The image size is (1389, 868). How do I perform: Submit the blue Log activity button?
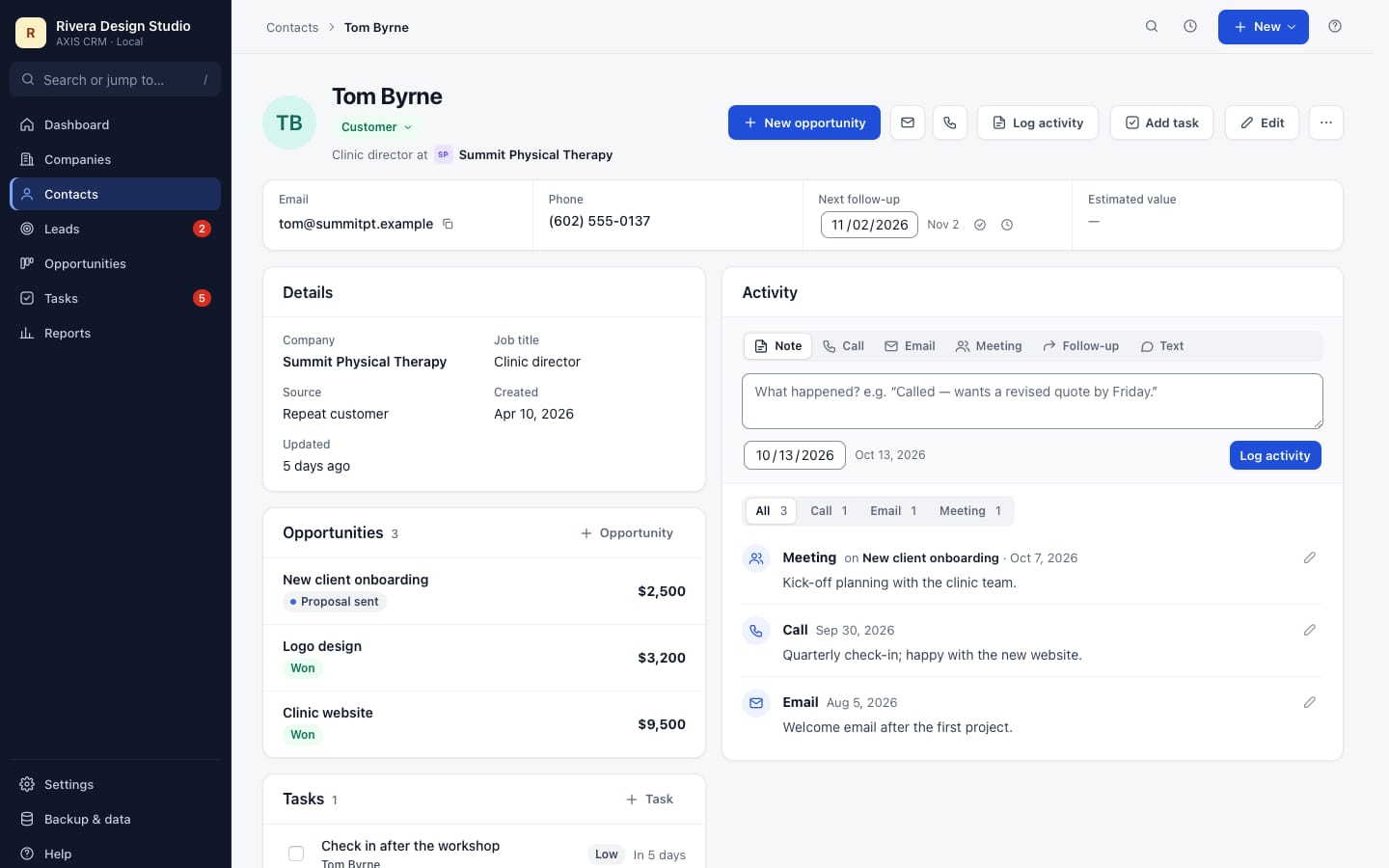[x=1275, y=455]
